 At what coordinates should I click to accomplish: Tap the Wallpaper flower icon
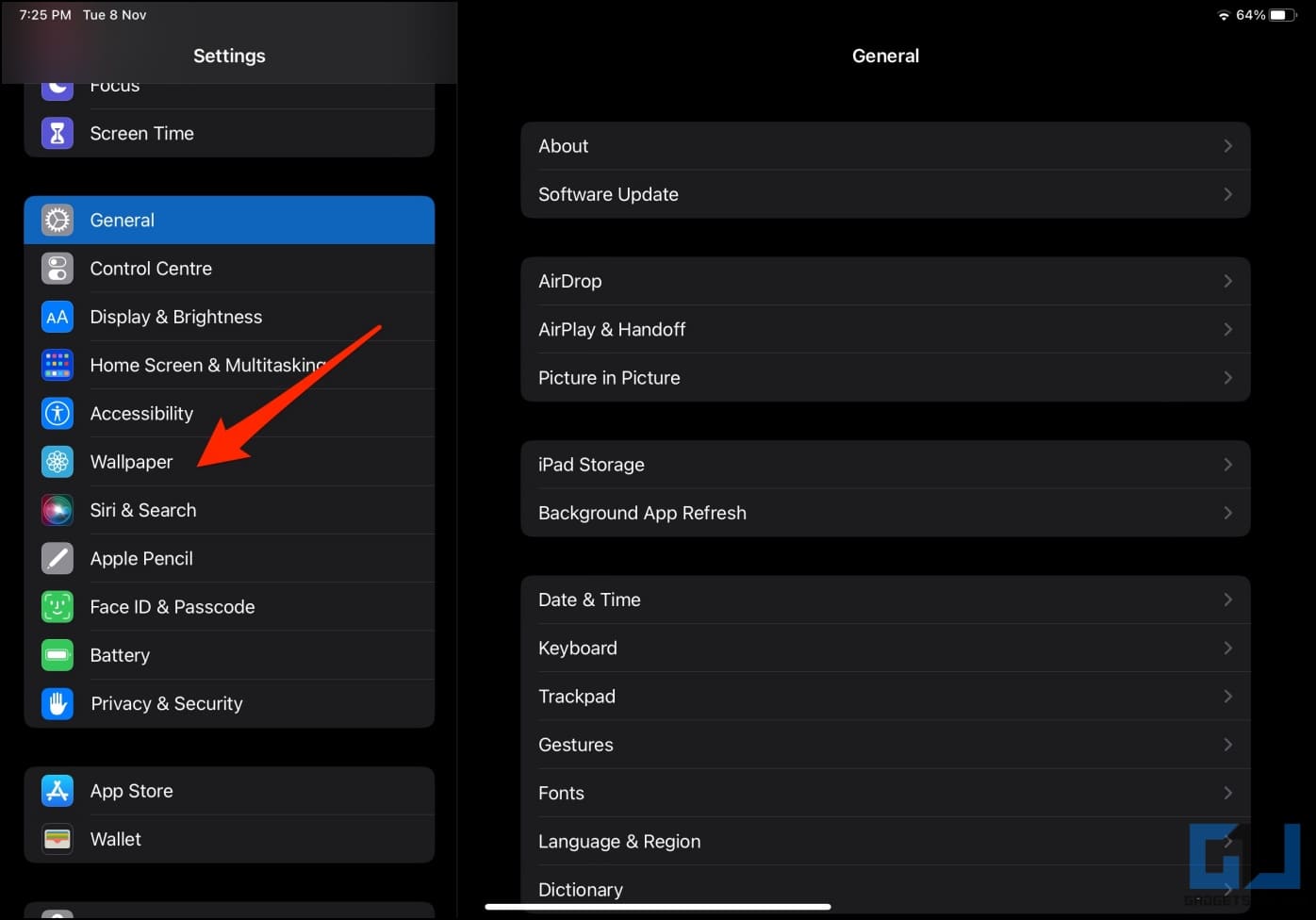[x=58, y=462]
